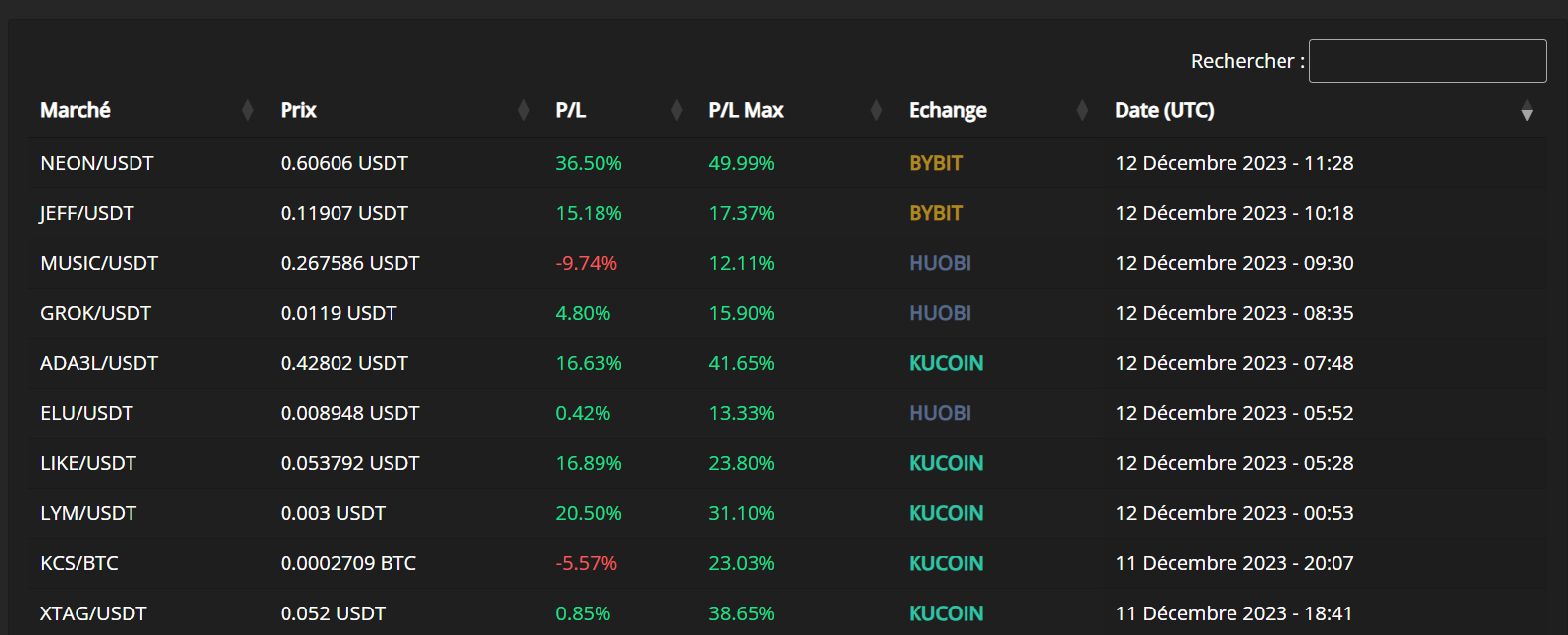Click the LYM/USDT price 0.003 USDT
1568x635 pixels.
(x=333, y=513)
